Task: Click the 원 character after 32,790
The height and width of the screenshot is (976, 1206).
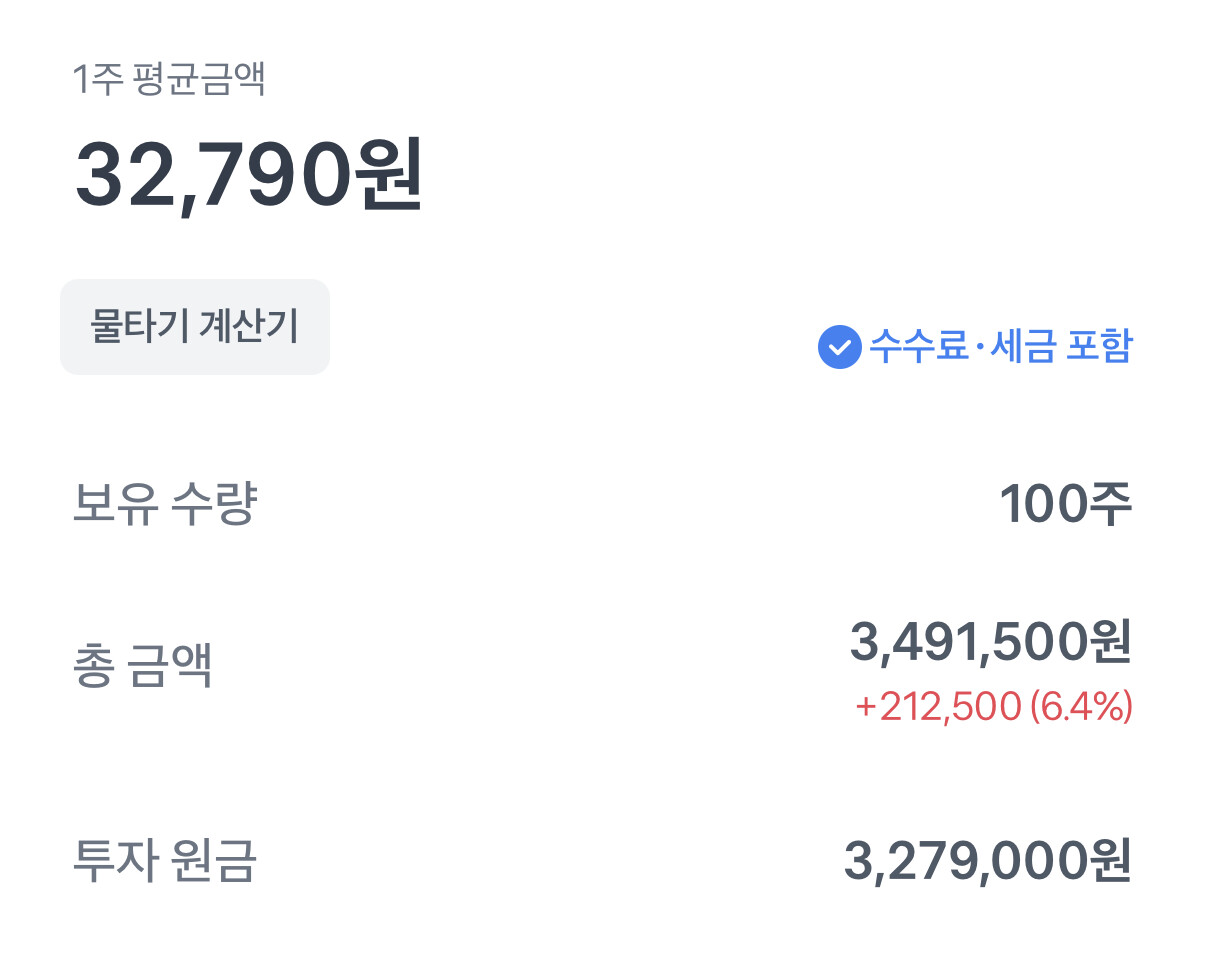Action: (x=389, y=174)
